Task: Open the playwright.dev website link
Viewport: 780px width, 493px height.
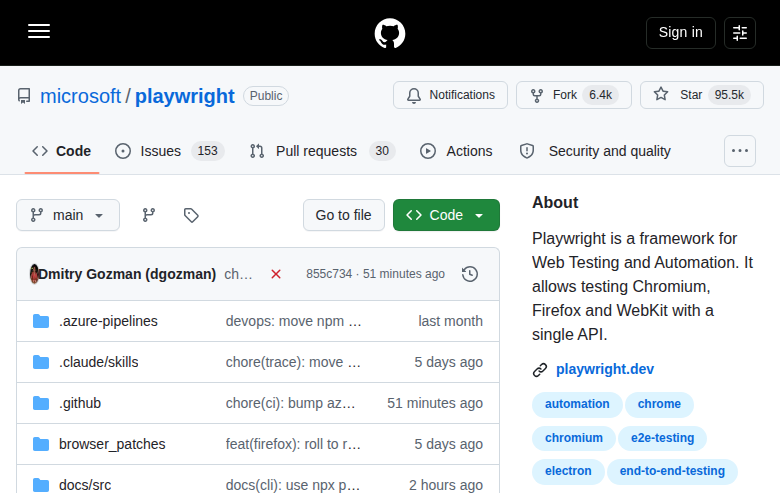Action: (604, 369)
